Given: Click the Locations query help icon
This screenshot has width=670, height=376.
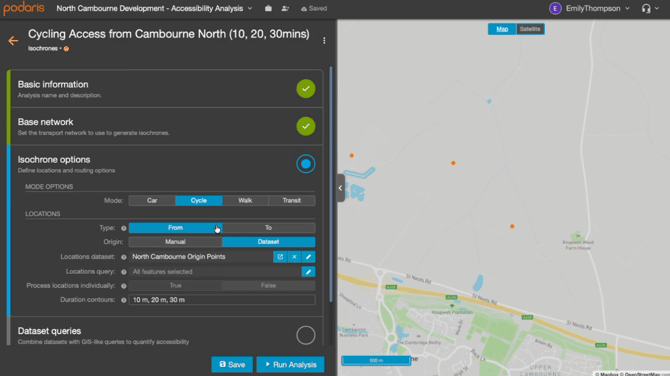Looking at the screenshot, I should (123, 272).
